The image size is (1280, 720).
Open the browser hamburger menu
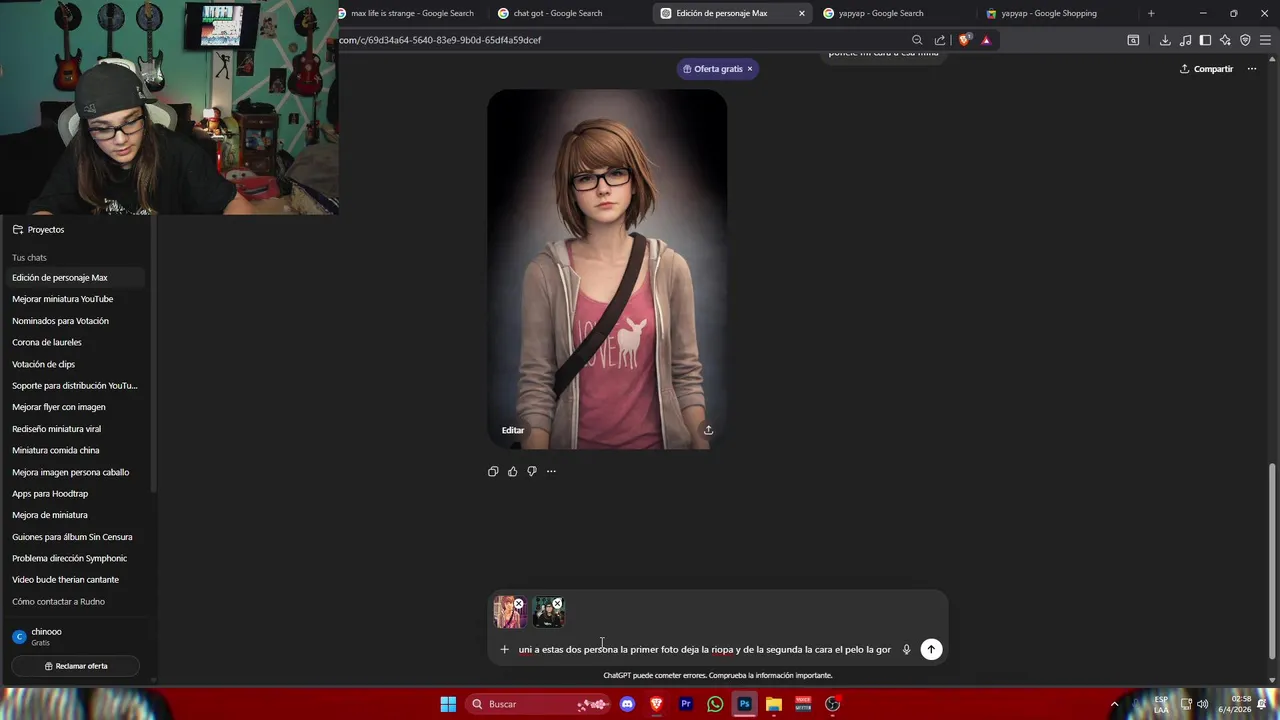coord(1265,40)
